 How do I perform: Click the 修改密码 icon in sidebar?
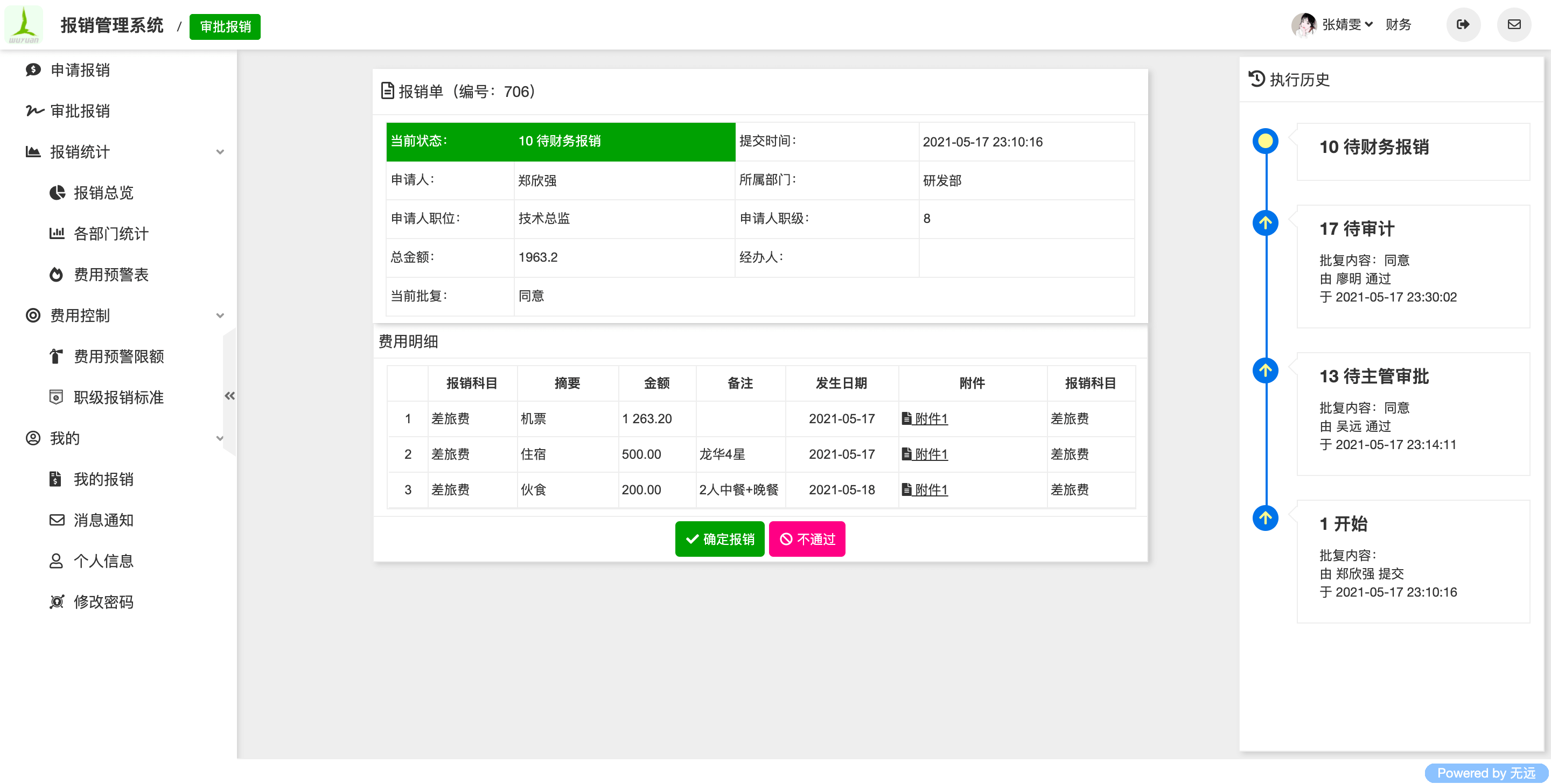(x=57, y=602)
